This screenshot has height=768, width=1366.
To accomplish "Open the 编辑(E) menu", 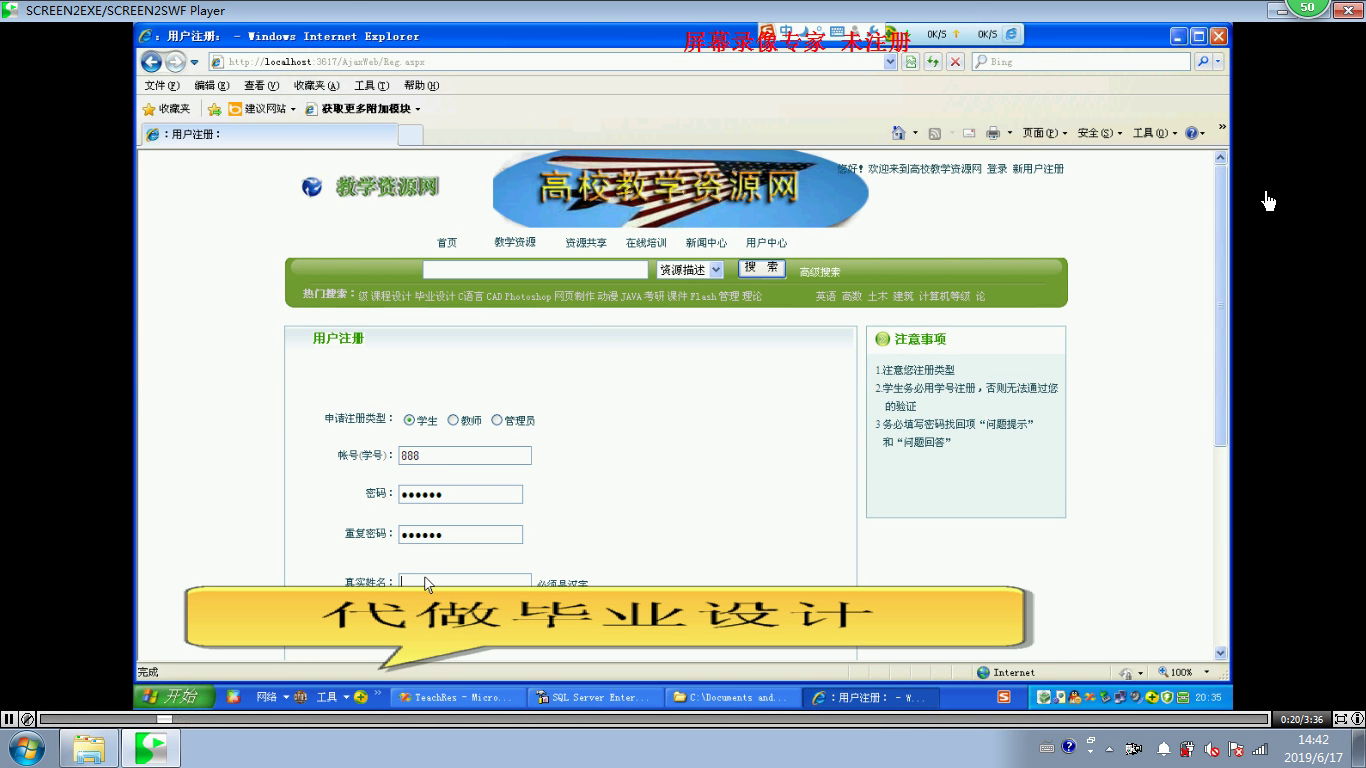I will tap(212, 86).
